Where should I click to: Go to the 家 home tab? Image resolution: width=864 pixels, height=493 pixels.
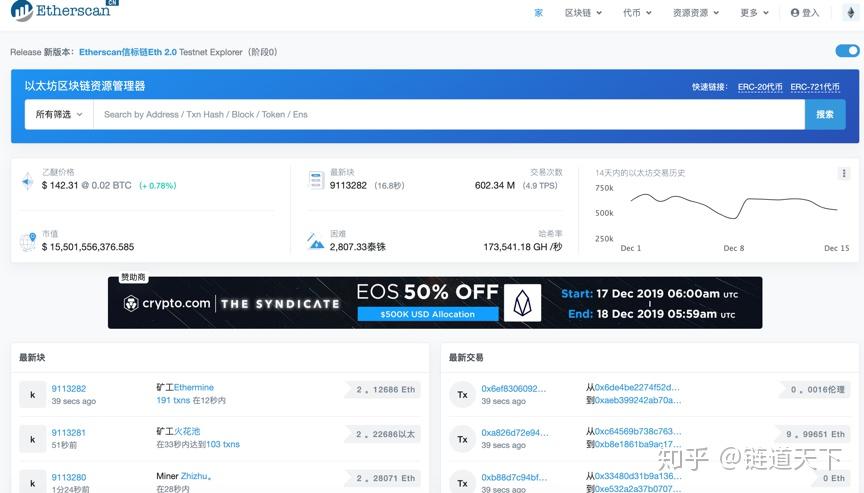click(x=539, y=13)
